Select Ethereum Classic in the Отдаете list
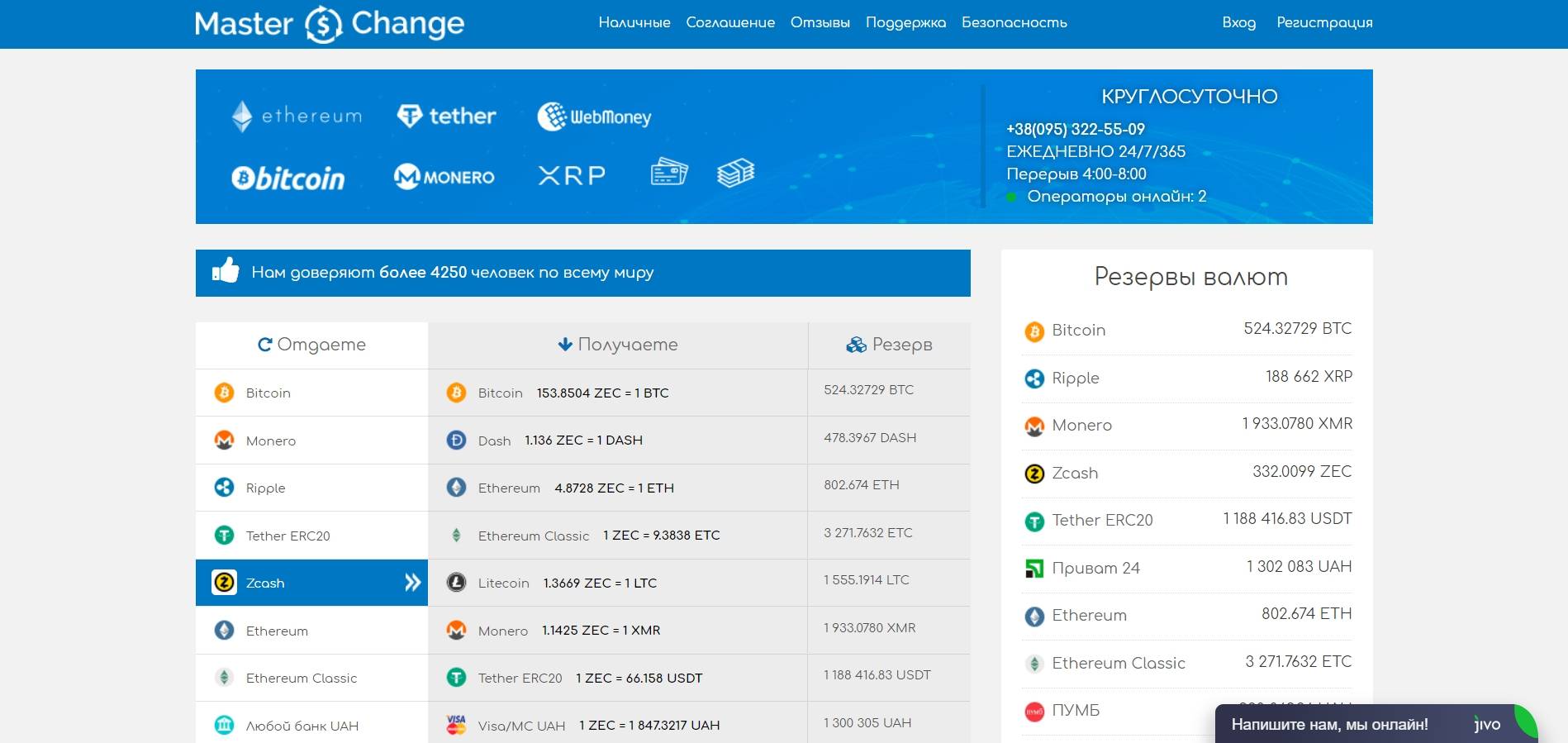This screenshot has width=1568, height=743. coord(311,678)
